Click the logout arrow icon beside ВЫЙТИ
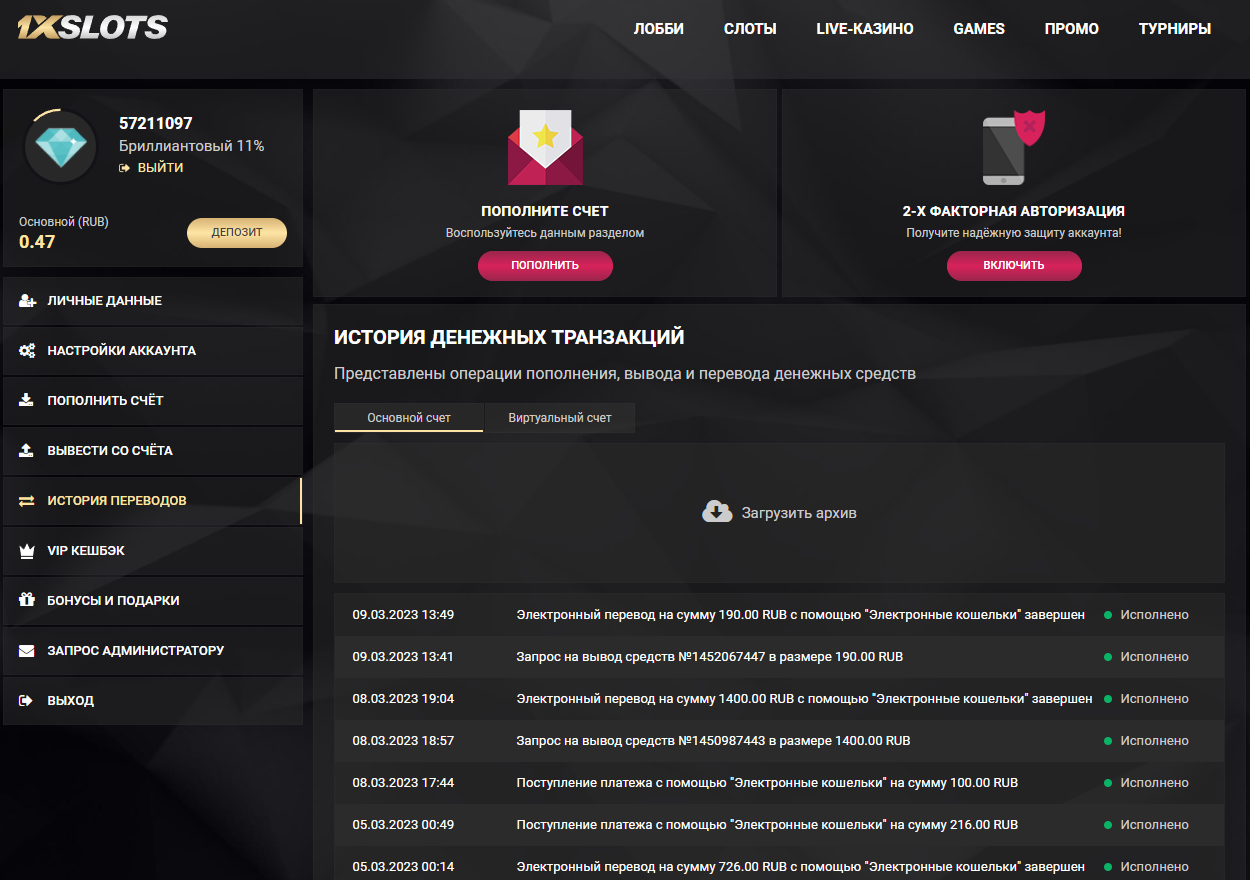The image size is (1250, 880). (125, 168)
